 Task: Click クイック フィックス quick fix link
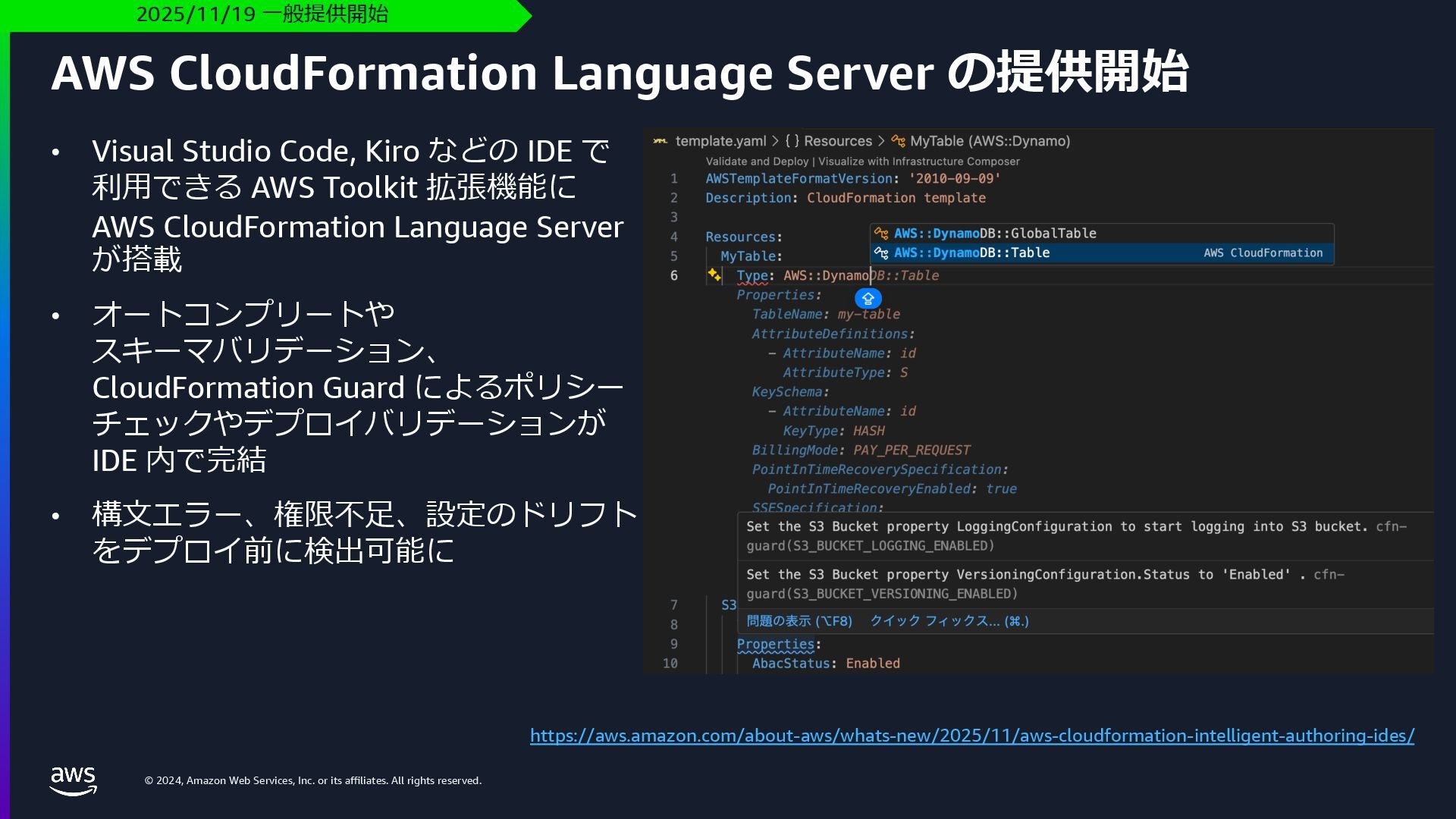[949, 621]
